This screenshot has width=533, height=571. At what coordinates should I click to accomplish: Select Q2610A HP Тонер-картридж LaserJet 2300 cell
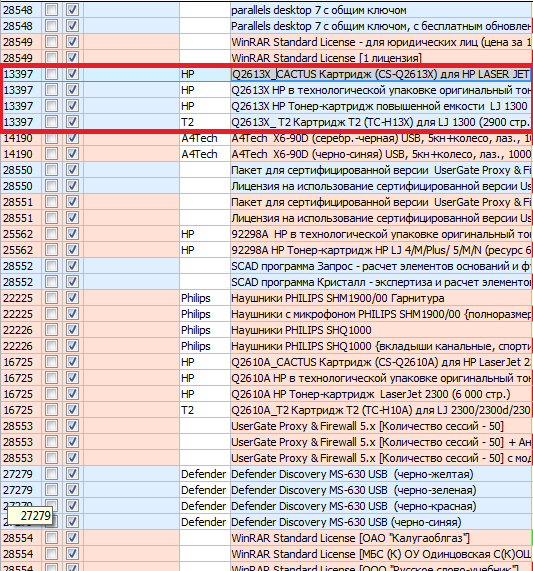381,394
